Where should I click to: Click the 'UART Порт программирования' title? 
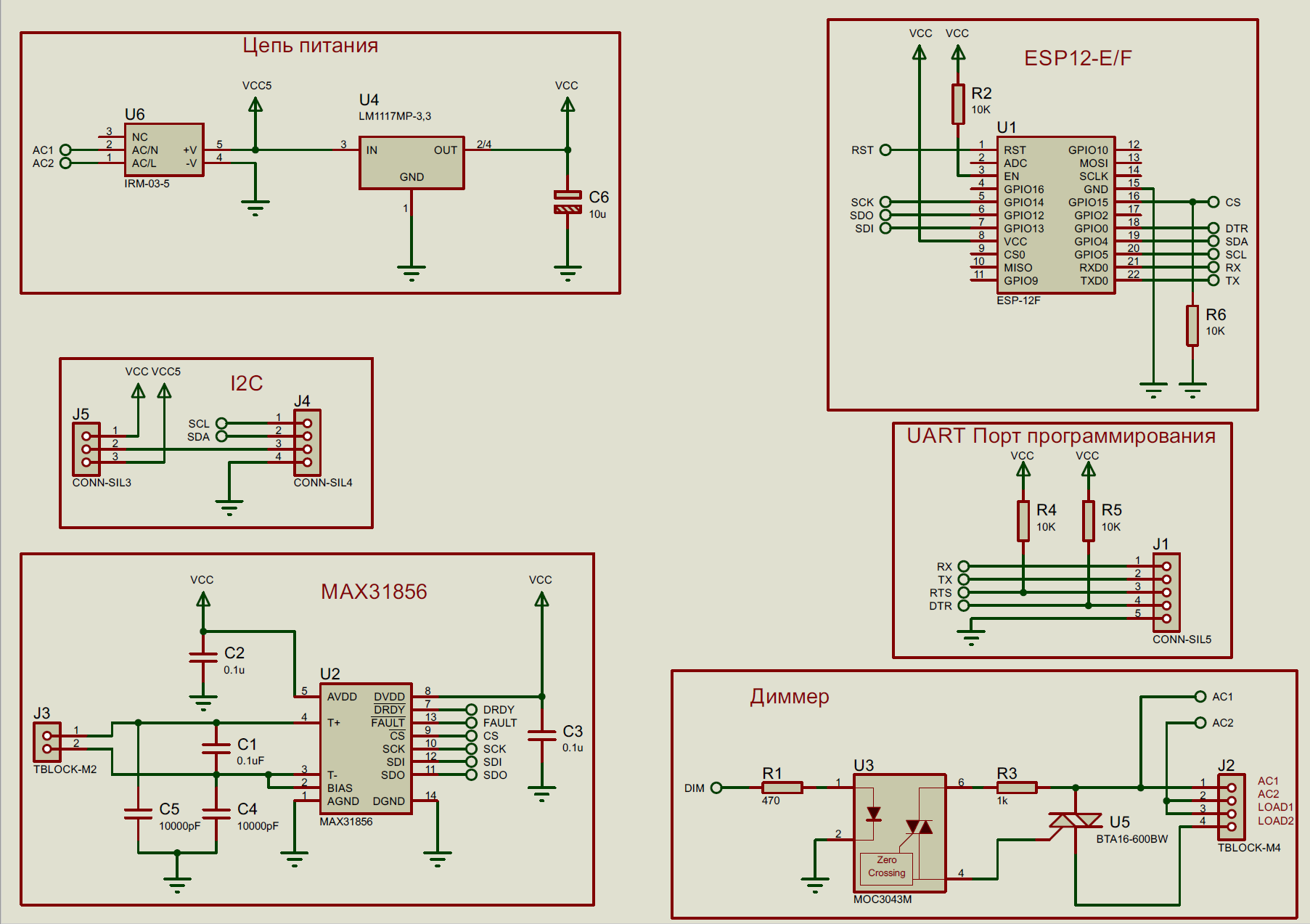pos(1061,436)
